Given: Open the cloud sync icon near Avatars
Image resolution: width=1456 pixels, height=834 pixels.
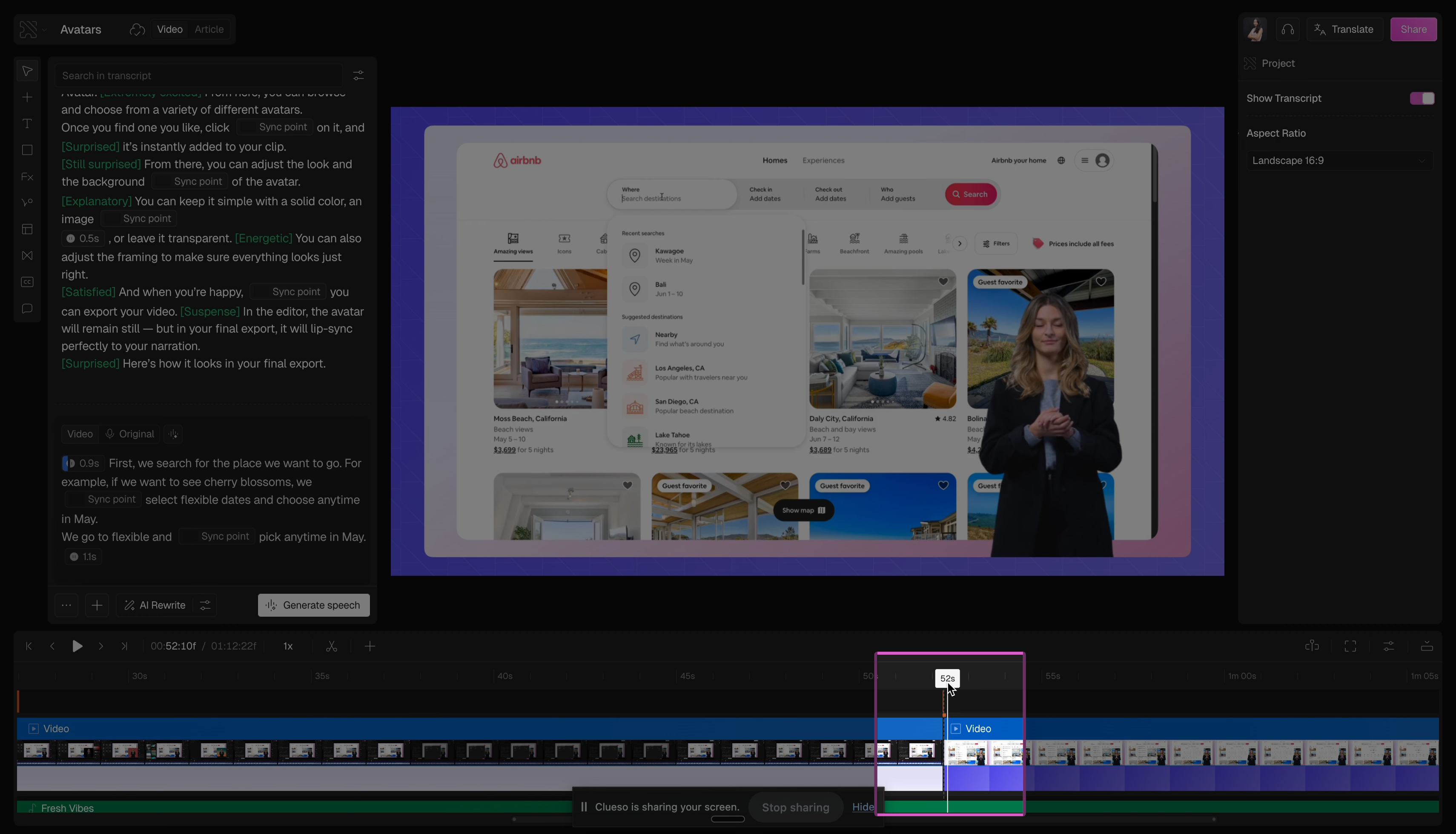Looking at the screenshot, I should pos(138,29).
